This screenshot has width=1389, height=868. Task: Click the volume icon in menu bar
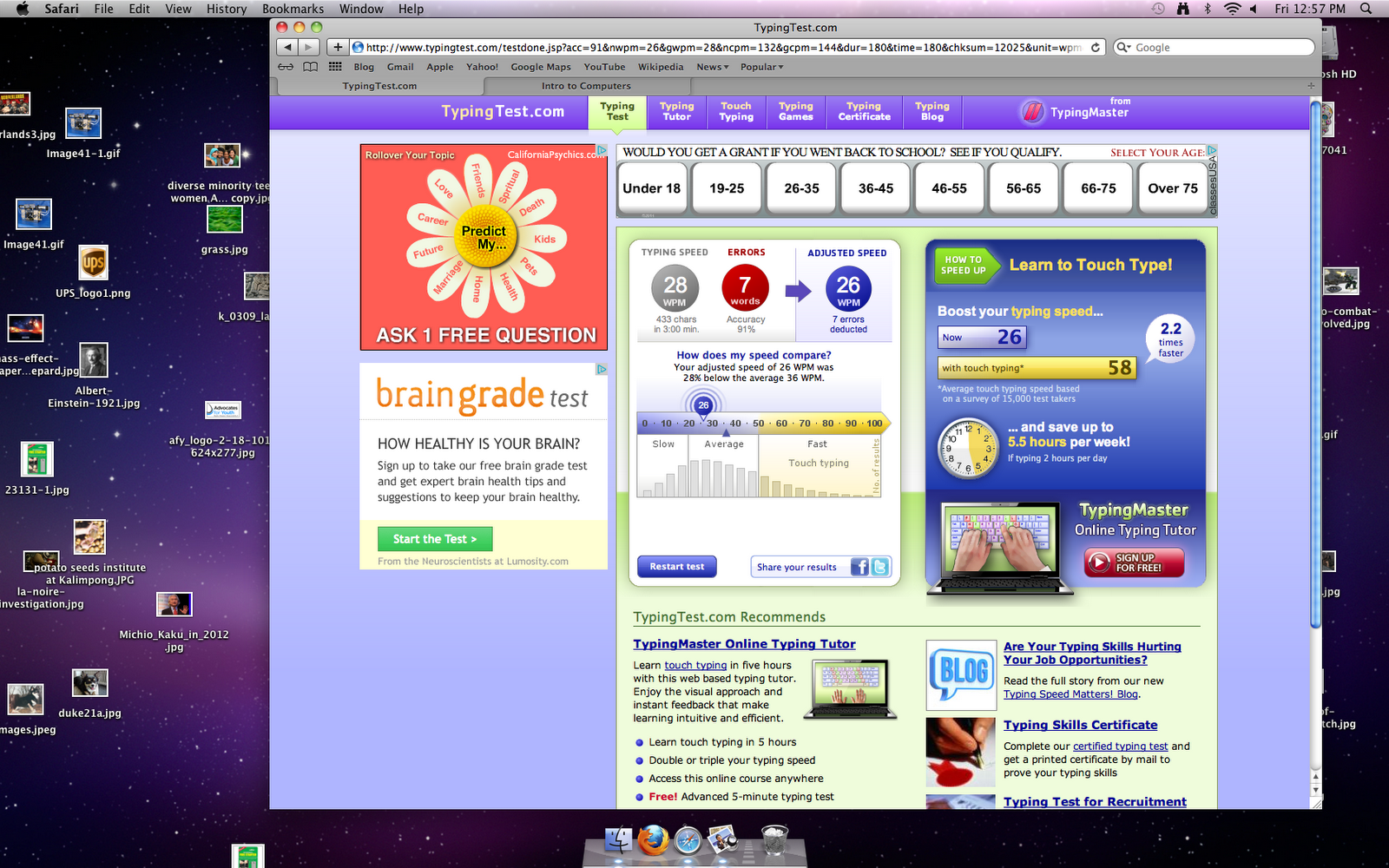1255,9
